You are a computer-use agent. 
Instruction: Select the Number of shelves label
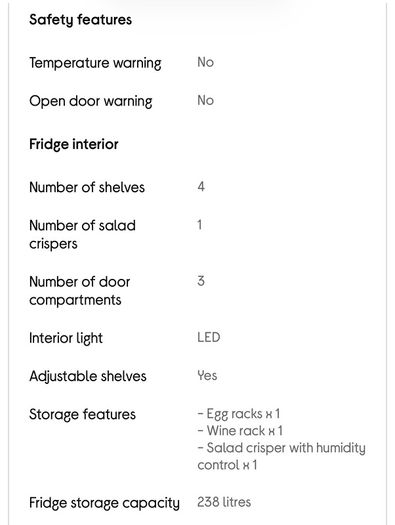pyautogui.click(x=87, y=187)
